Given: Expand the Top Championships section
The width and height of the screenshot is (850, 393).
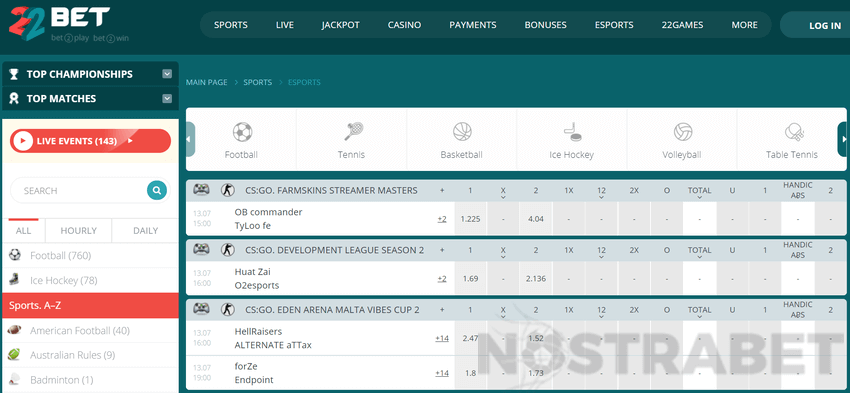Looking at the screenshot, I should pos(167,74).
